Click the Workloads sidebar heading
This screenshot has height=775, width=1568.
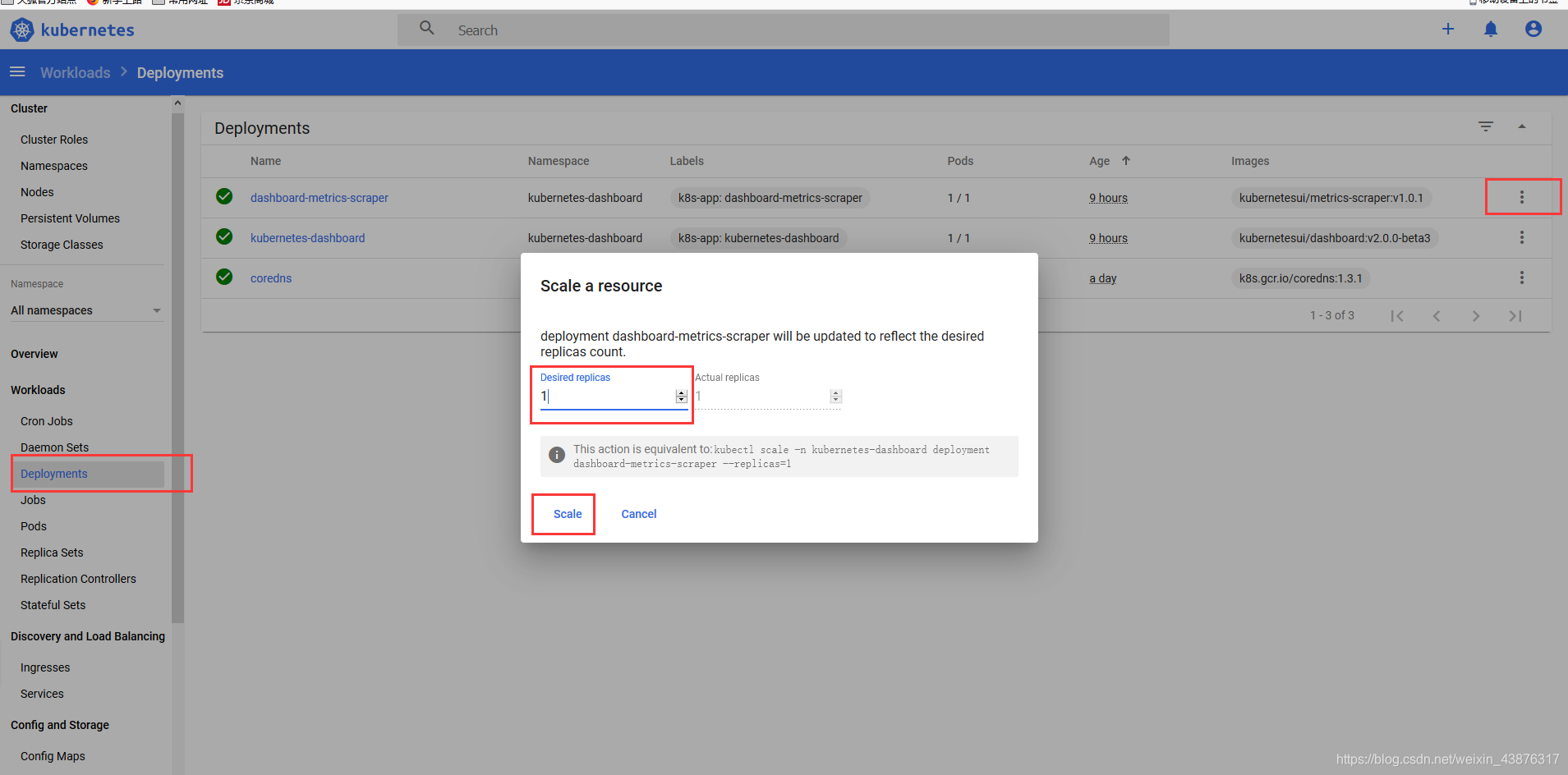coord(38,390)
